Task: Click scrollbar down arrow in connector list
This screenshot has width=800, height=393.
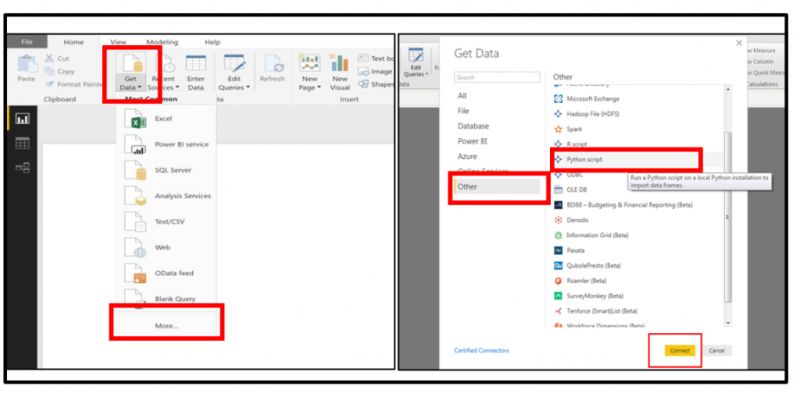Action: point(728,323)
